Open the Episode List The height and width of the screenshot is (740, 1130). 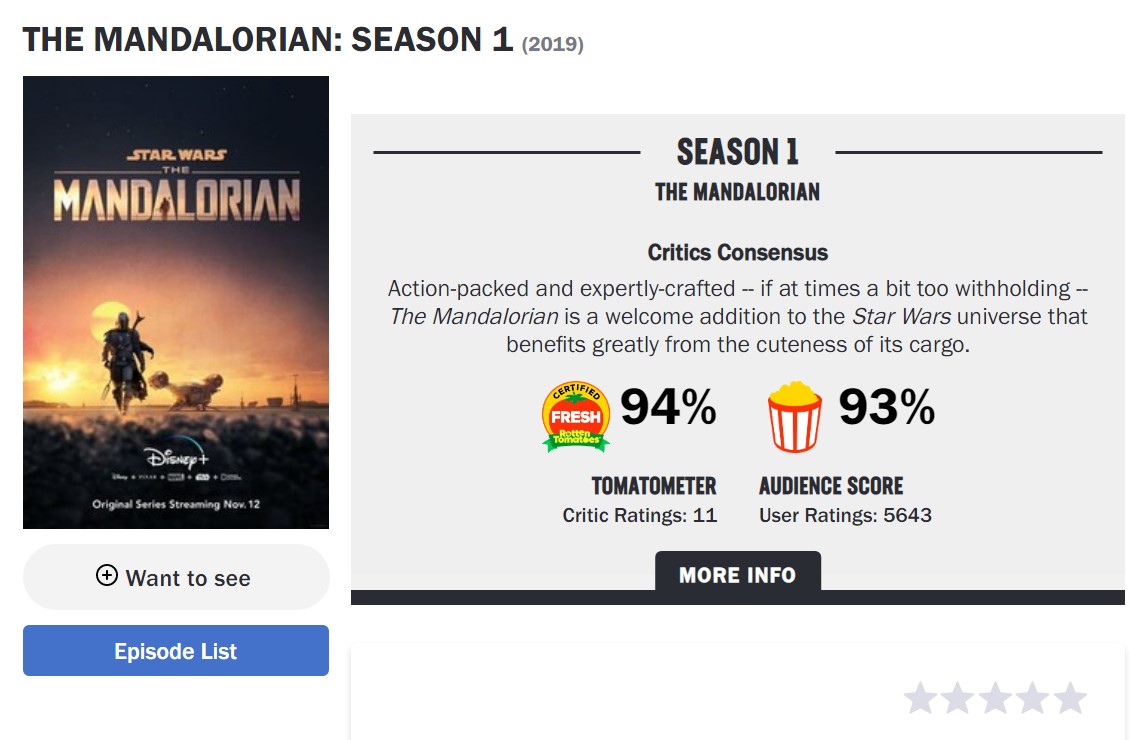[176, 651]
